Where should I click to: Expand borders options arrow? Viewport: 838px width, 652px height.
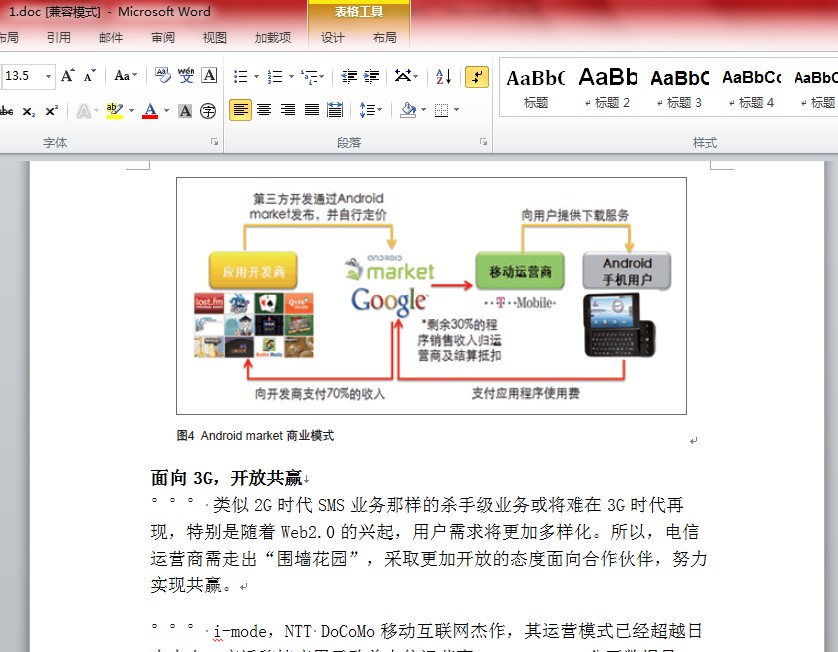456,110
